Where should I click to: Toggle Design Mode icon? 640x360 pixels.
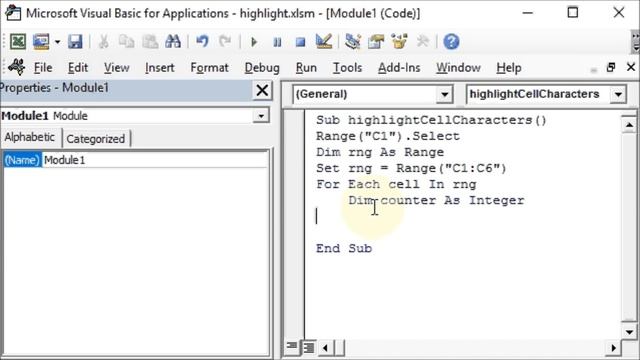point(324,42)
